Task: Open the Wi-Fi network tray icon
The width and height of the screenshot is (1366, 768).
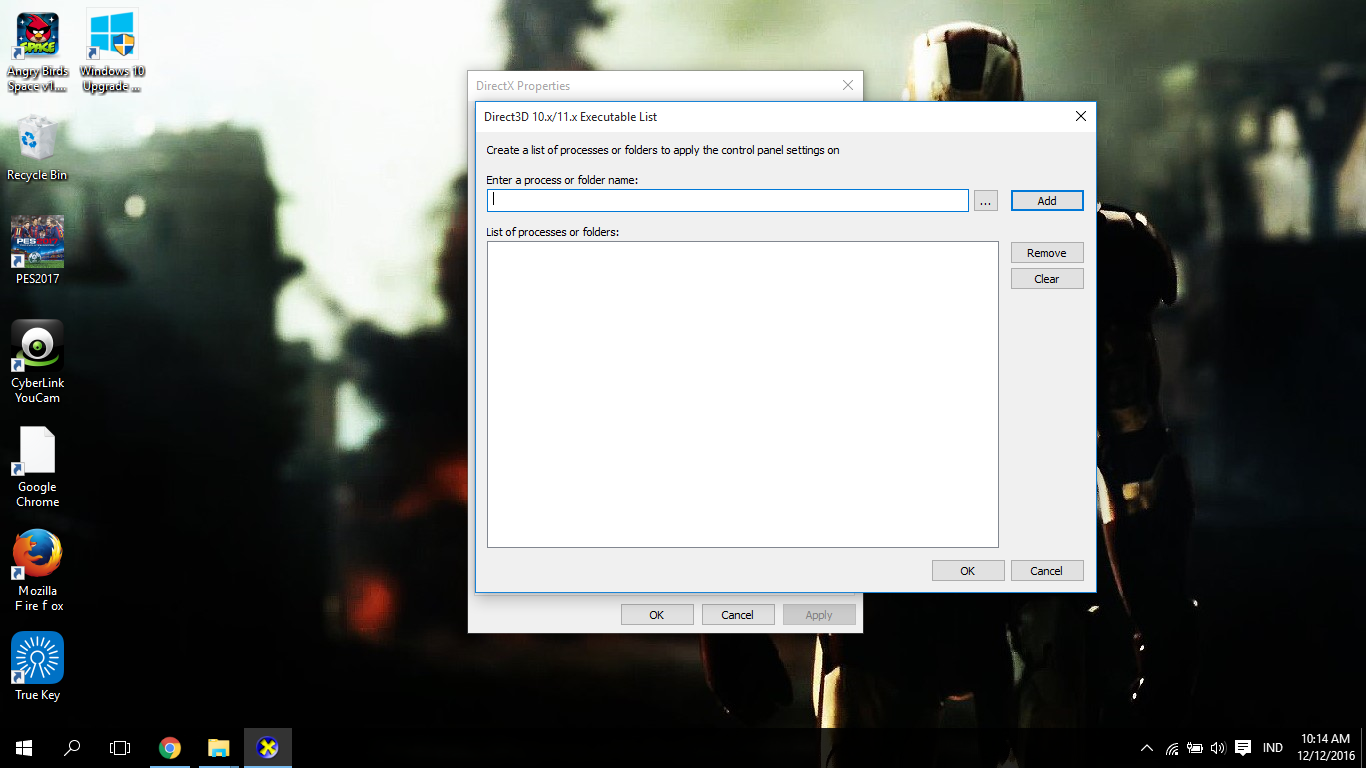Action: coord(1172,748)
